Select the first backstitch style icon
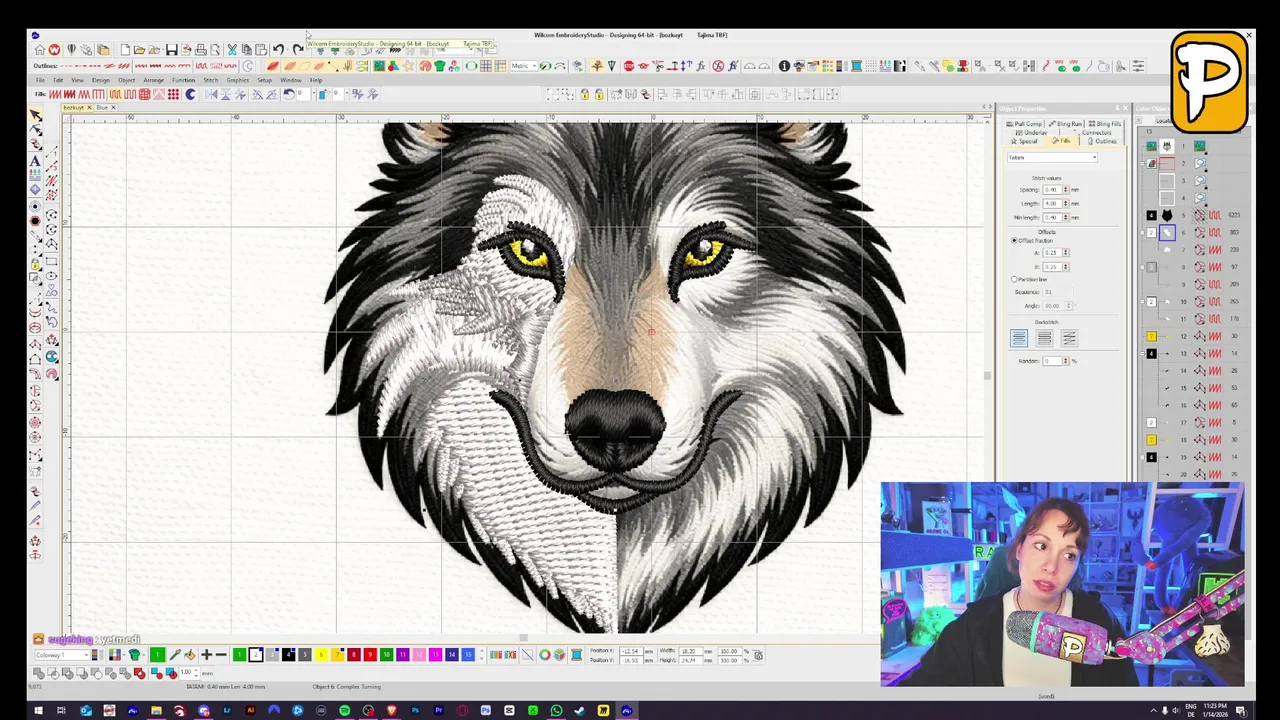This screenshot has height=720, width=1280. pos(1018,339)
